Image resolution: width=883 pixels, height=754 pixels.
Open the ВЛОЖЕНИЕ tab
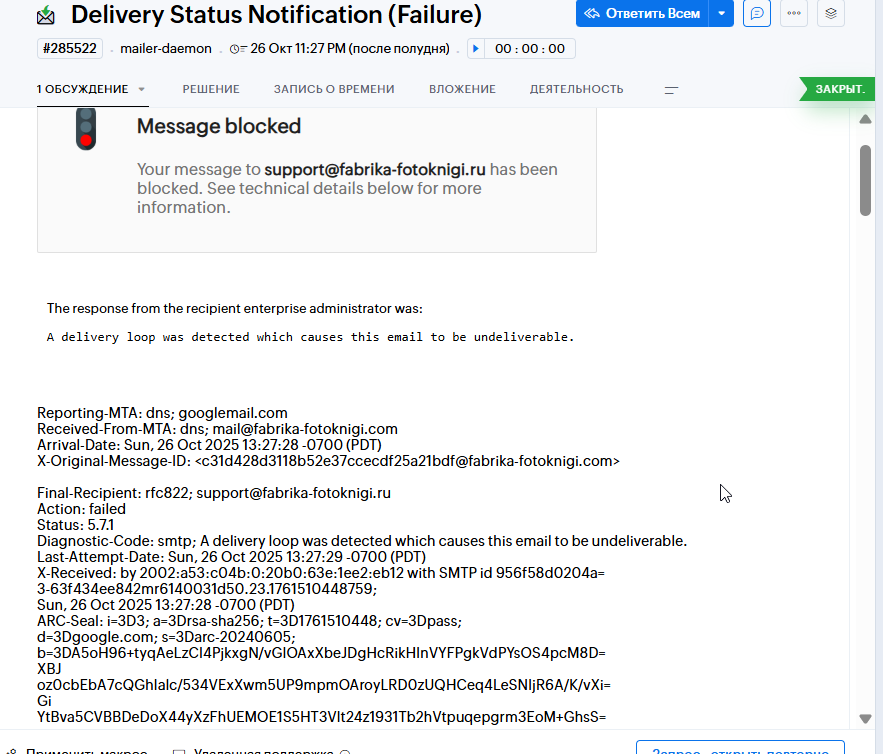coord(462,89)
